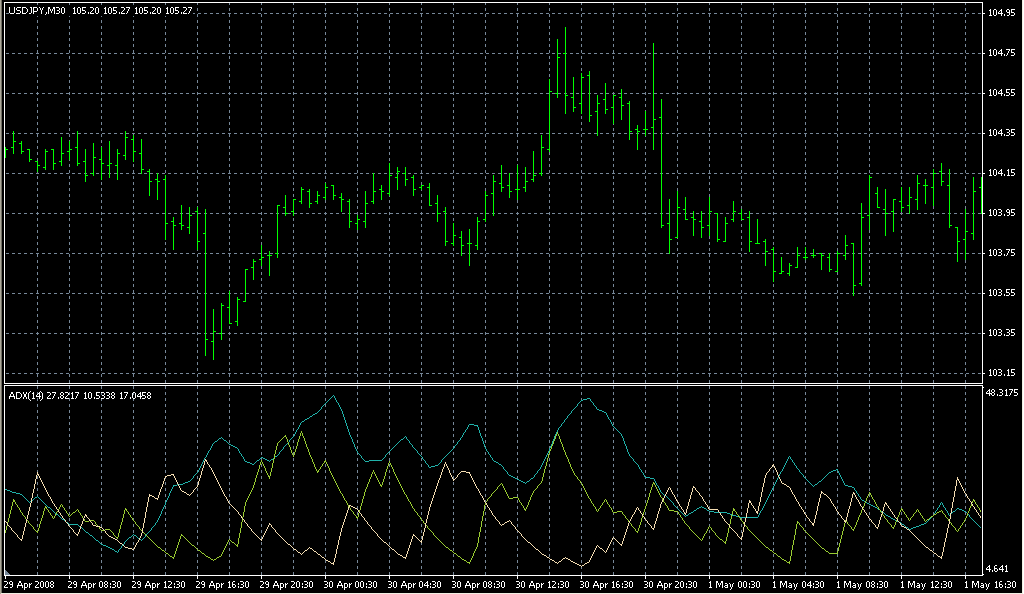
Task: Select the 103.75 price axis label
Action: click(x=1003, y=253)
